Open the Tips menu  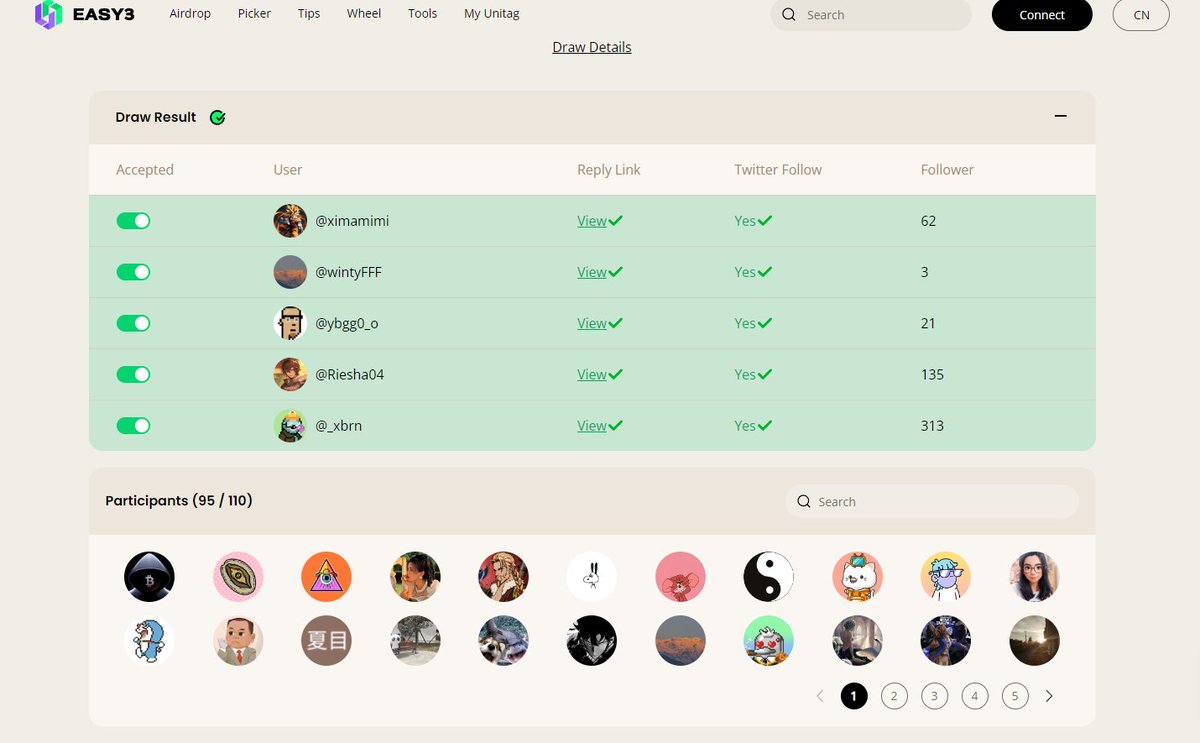[x=309, y=14]
